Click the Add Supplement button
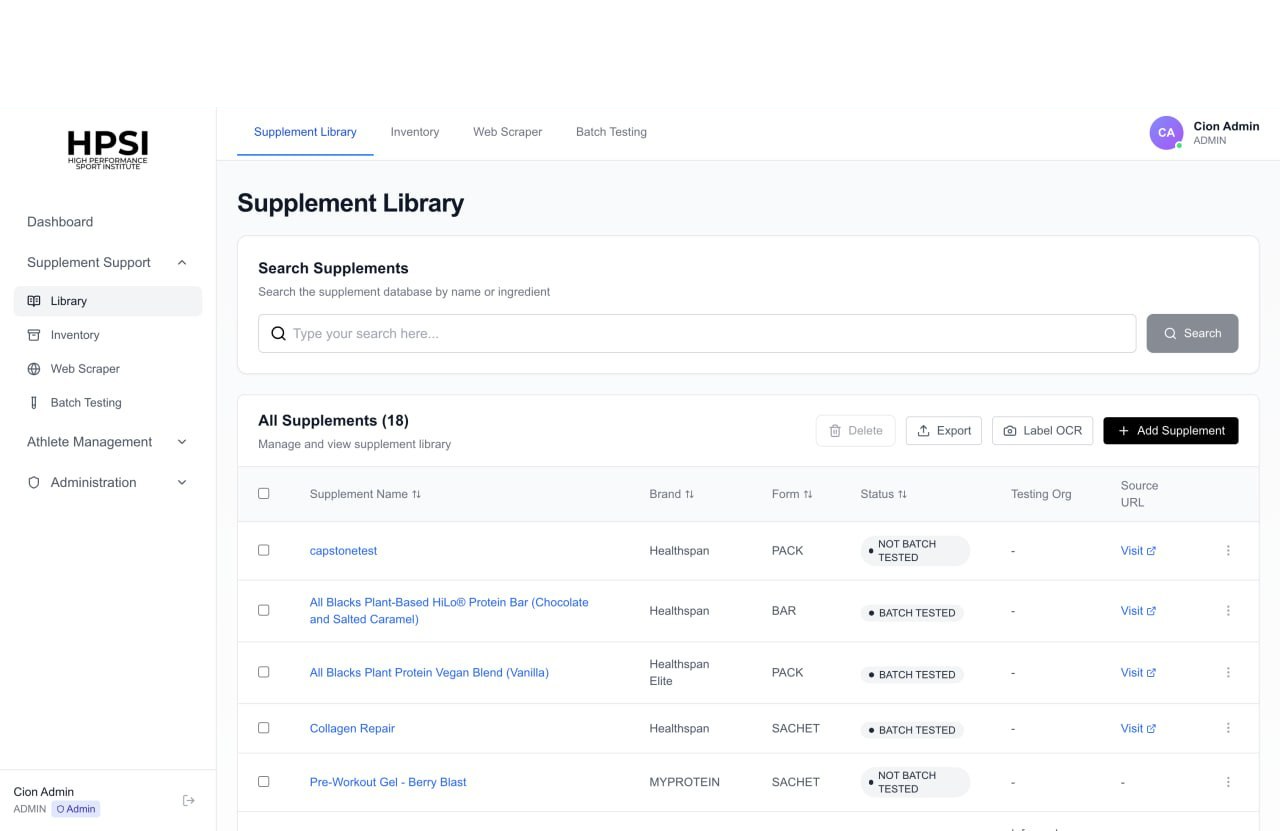Screen dimensions: 1280x831 pyautogui.click(x=1171, y=431)
